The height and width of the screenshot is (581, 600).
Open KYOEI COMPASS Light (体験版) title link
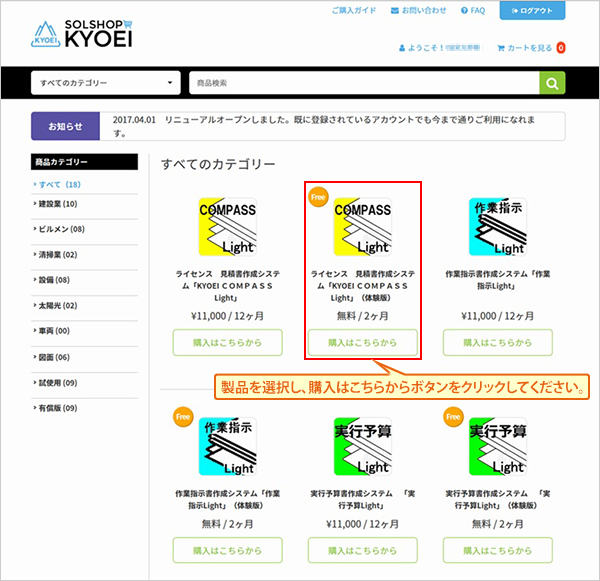(362, 286)
